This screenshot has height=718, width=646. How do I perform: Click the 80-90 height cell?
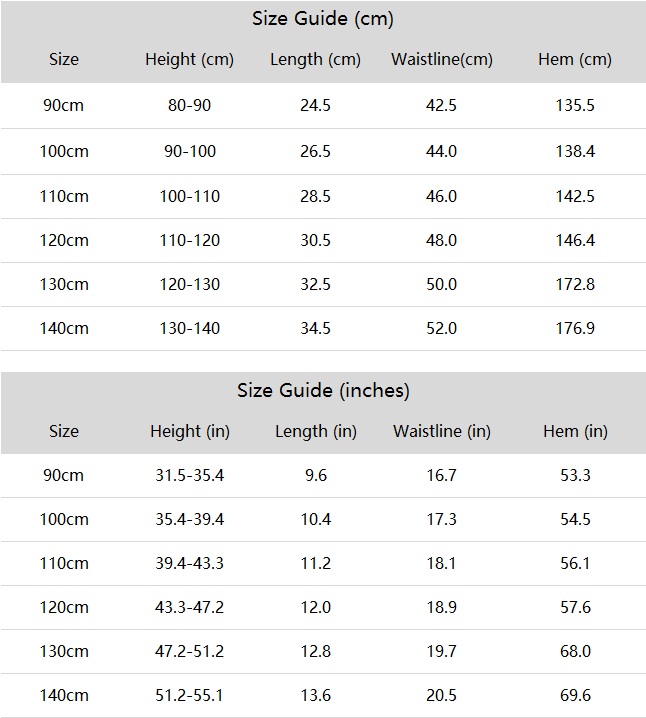pos(190,106)
